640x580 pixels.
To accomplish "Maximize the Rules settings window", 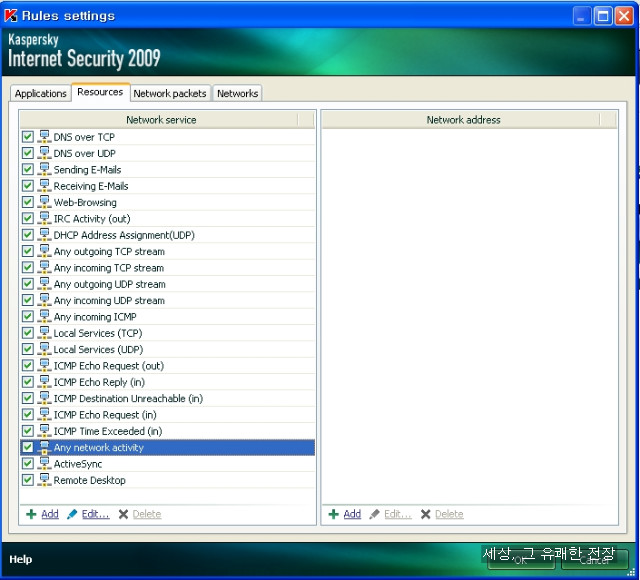I will pyautogui.click(x=603, y=16).
